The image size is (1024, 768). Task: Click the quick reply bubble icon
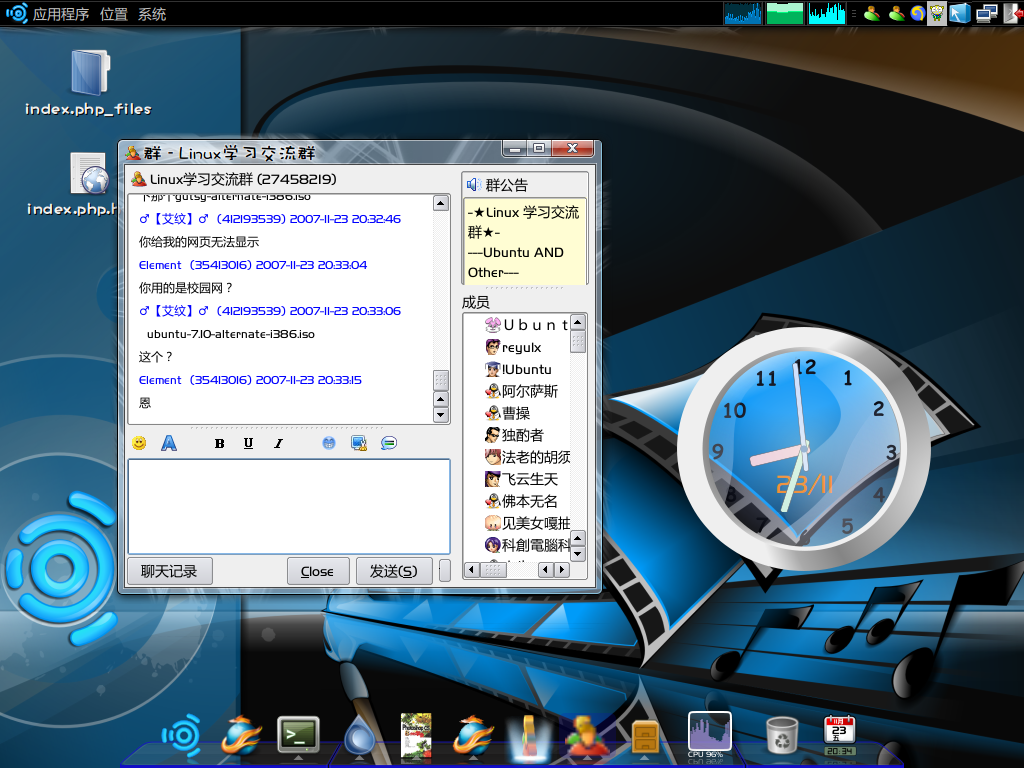tap(389, 443)
